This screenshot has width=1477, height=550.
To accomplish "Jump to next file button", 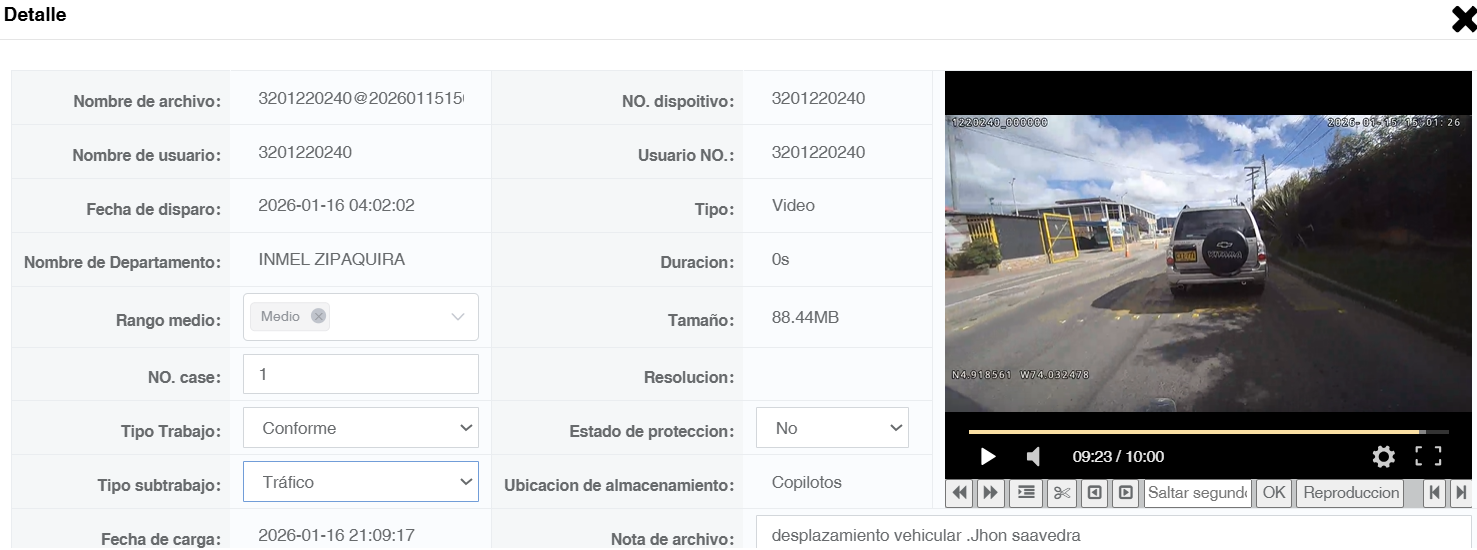I will [x=1461, y=492].
